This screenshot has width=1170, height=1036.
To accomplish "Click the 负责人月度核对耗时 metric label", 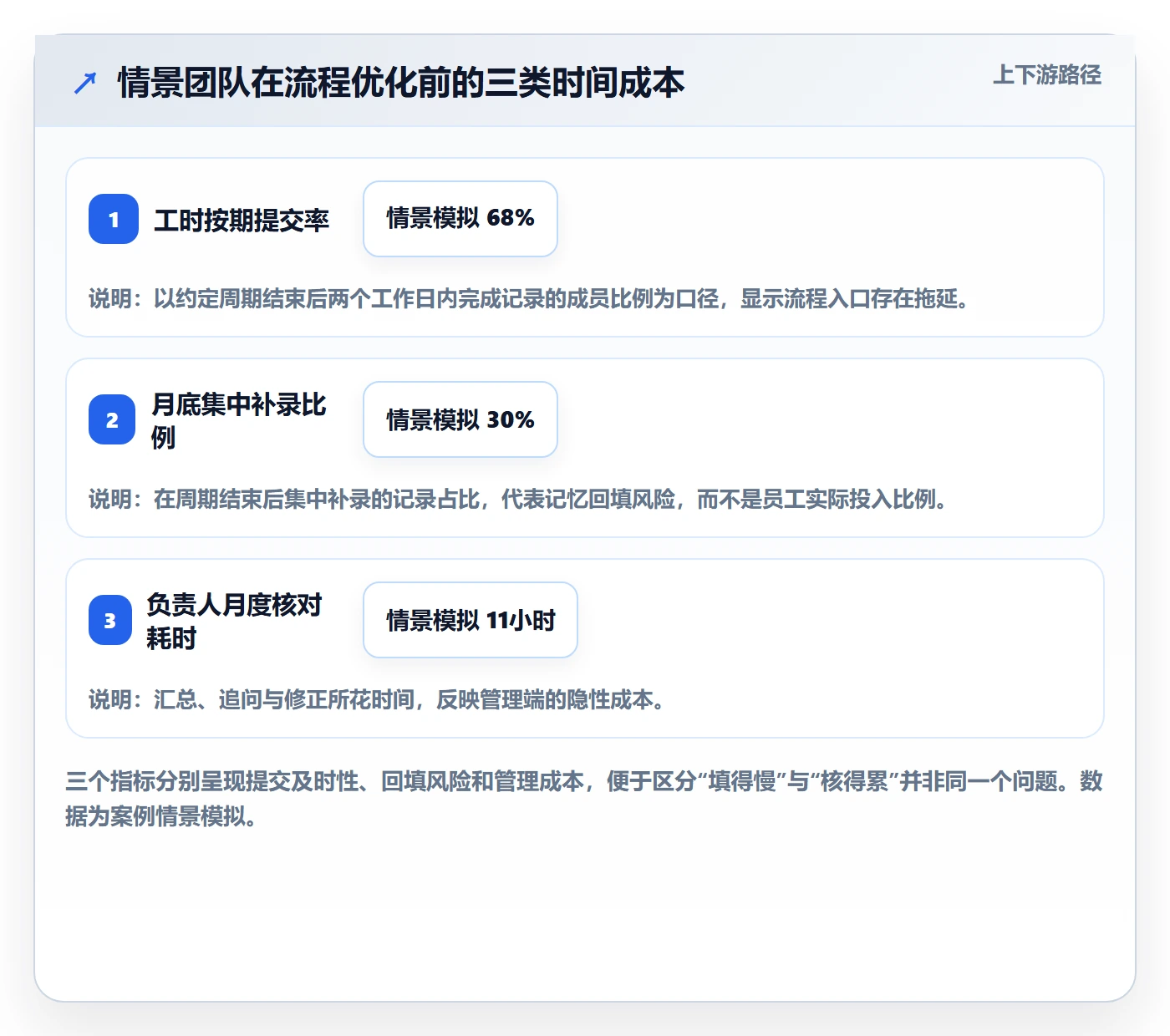I will pos(235,621).
